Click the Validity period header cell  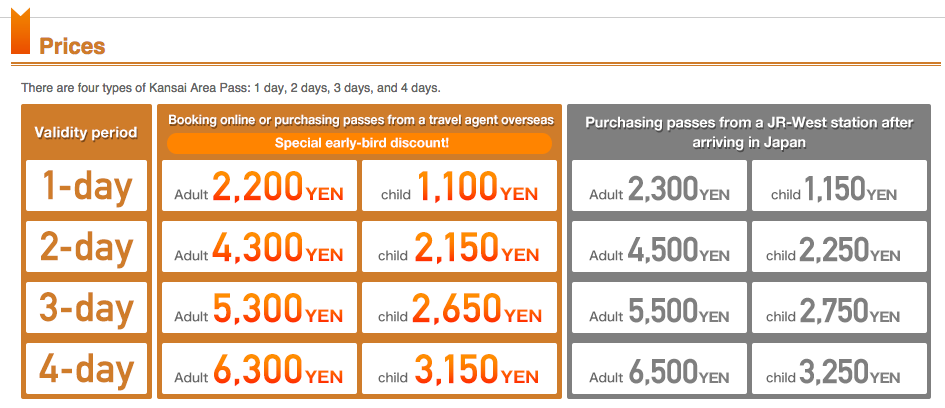click(86, 132)
